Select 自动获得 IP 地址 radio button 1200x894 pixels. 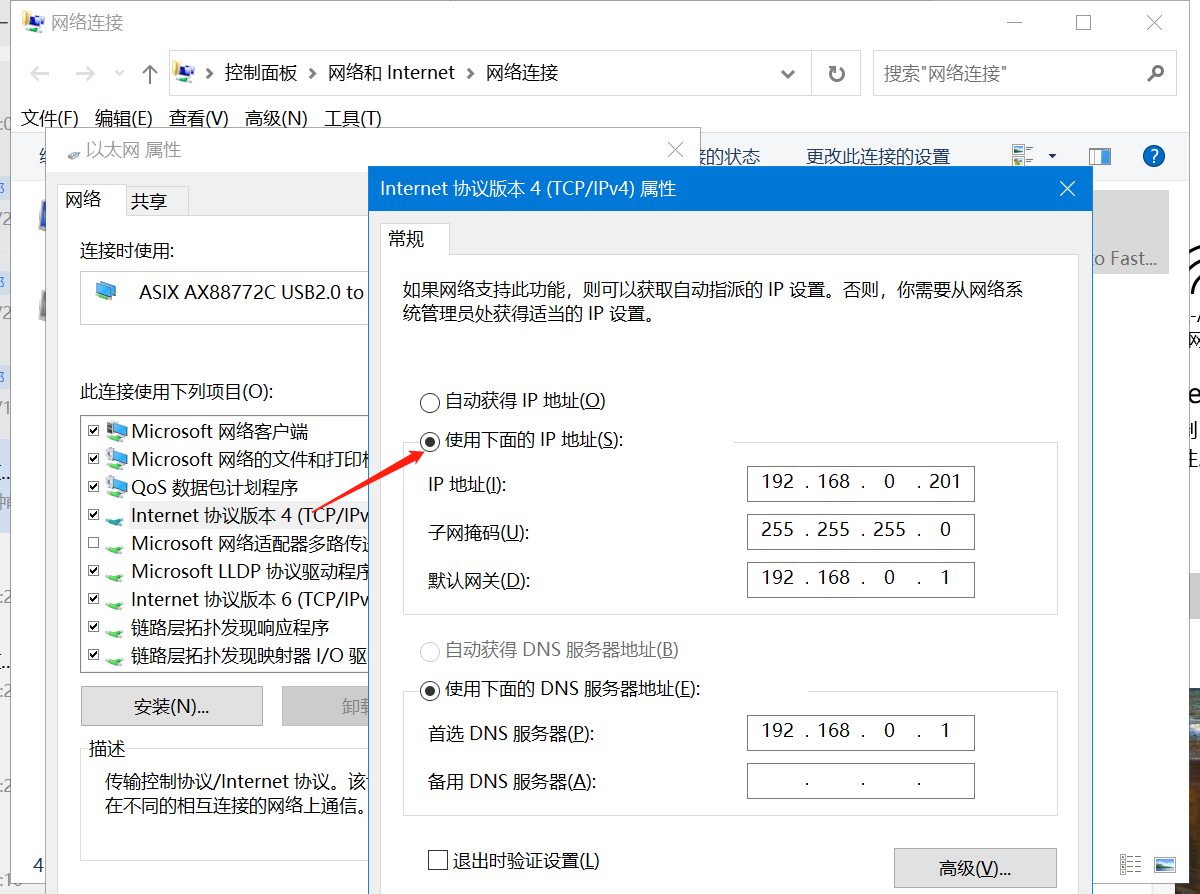point(430,402)
